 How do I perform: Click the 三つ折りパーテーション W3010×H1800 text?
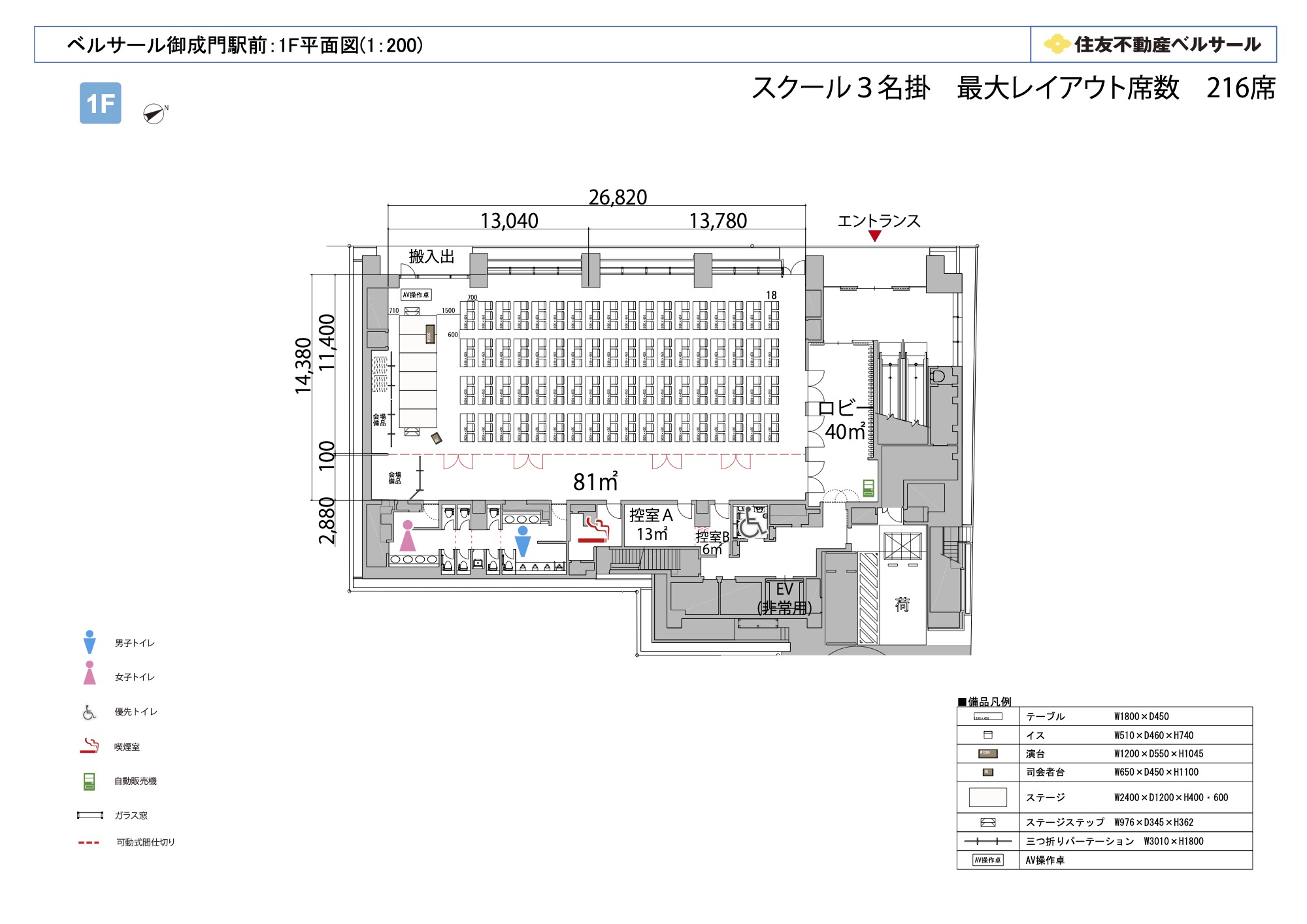pyautogui.click(x=1115, y=841)
